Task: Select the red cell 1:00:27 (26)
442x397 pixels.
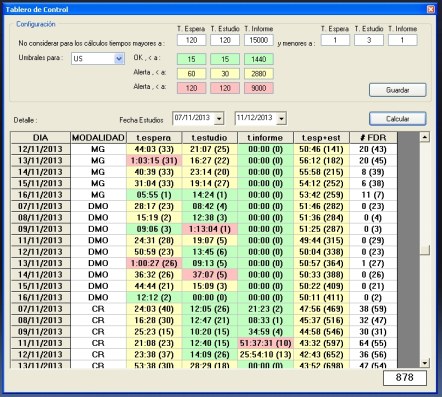Action: (x=154, y=263)
